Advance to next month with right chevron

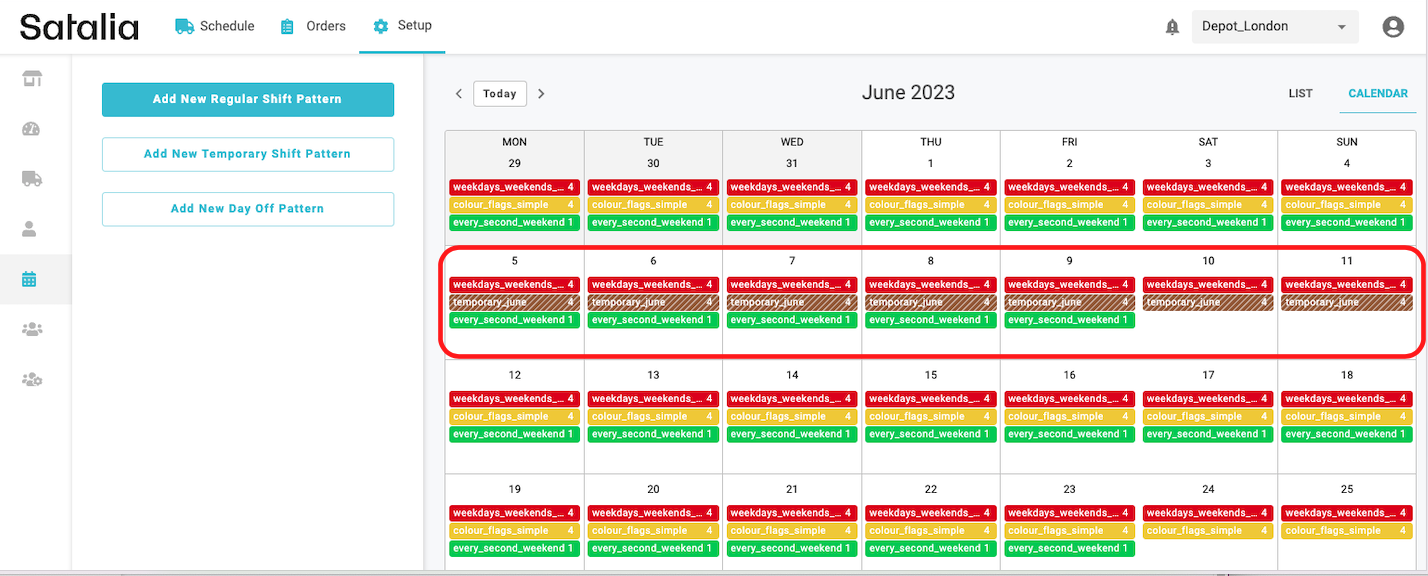541,94
